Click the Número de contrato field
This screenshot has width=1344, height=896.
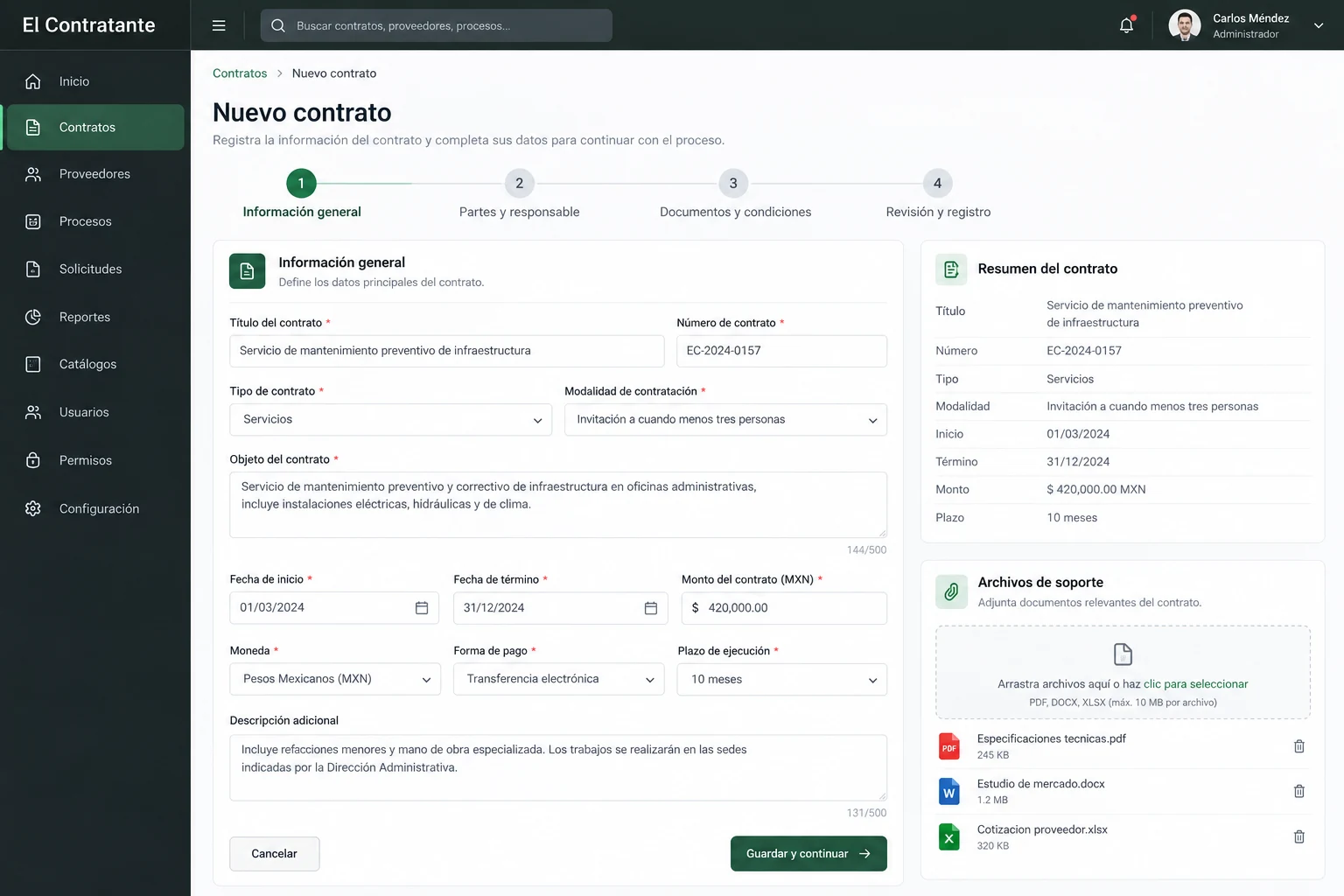[x=782, y=351]
